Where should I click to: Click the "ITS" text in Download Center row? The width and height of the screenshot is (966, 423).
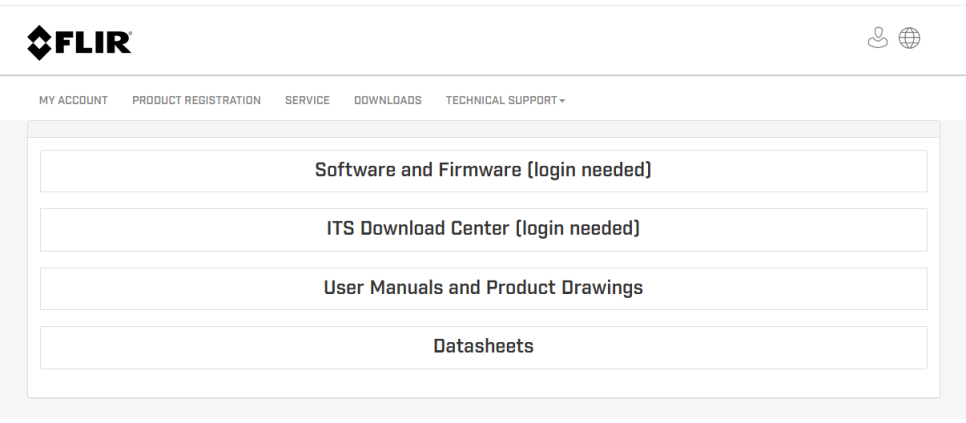click(341, 228)
